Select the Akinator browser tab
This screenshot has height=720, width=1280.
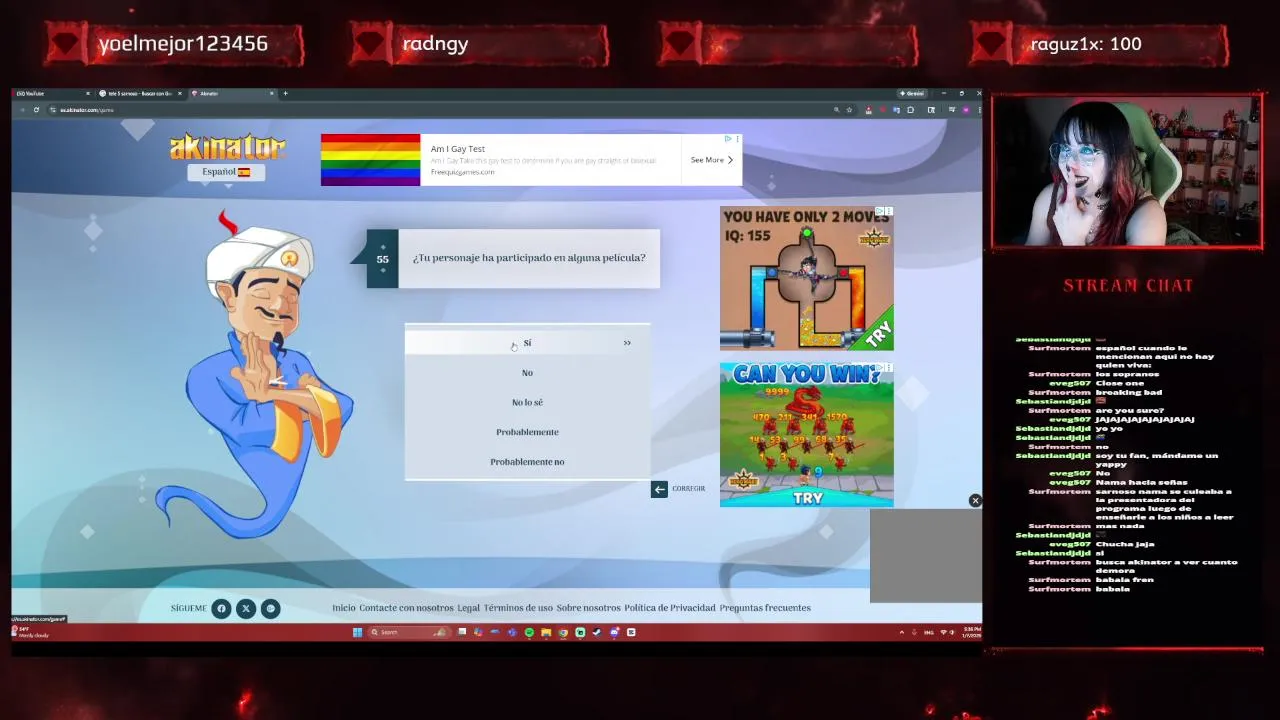[232, 93]
